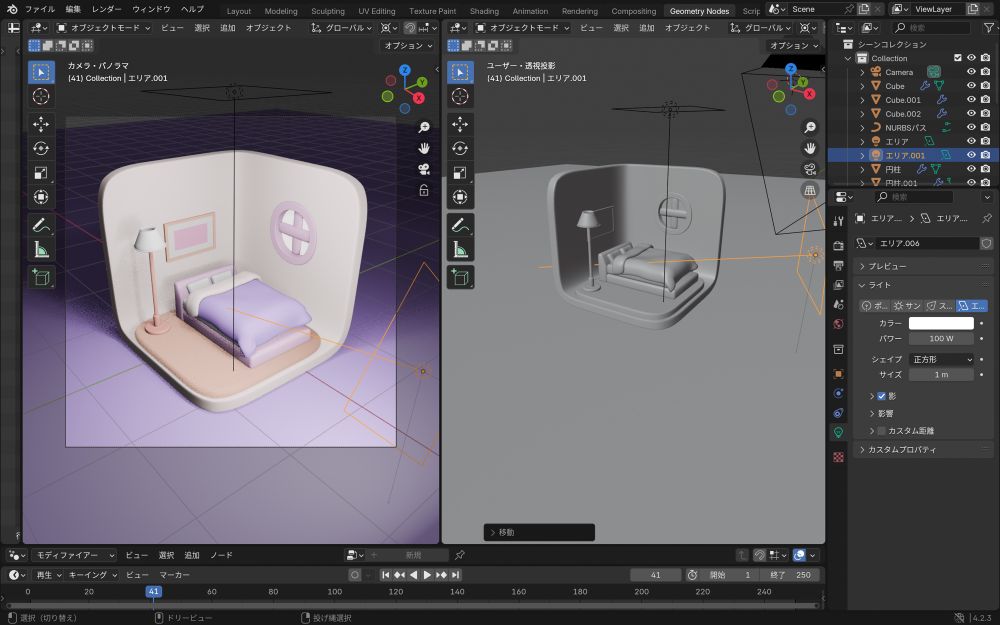Open the Texture properties checker icon
The image size is (1000, 625).
(839, 457)
